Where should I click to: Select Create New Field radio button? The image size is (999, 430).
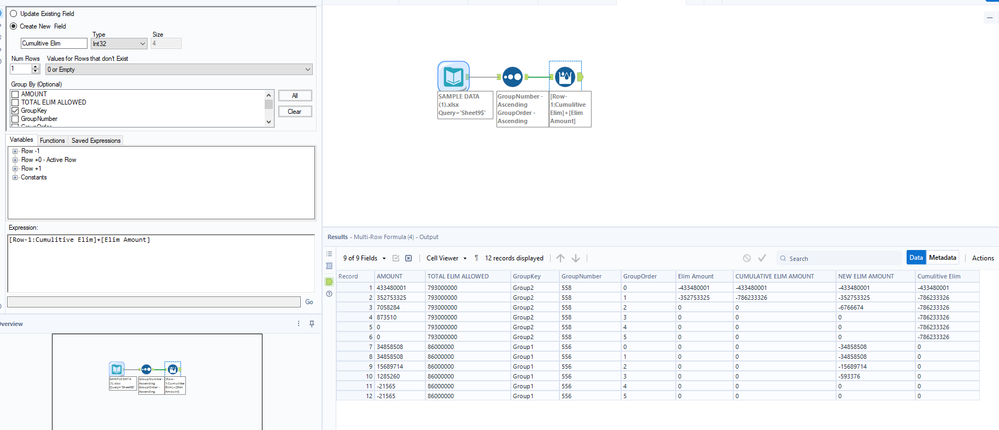tap(14, 26)
